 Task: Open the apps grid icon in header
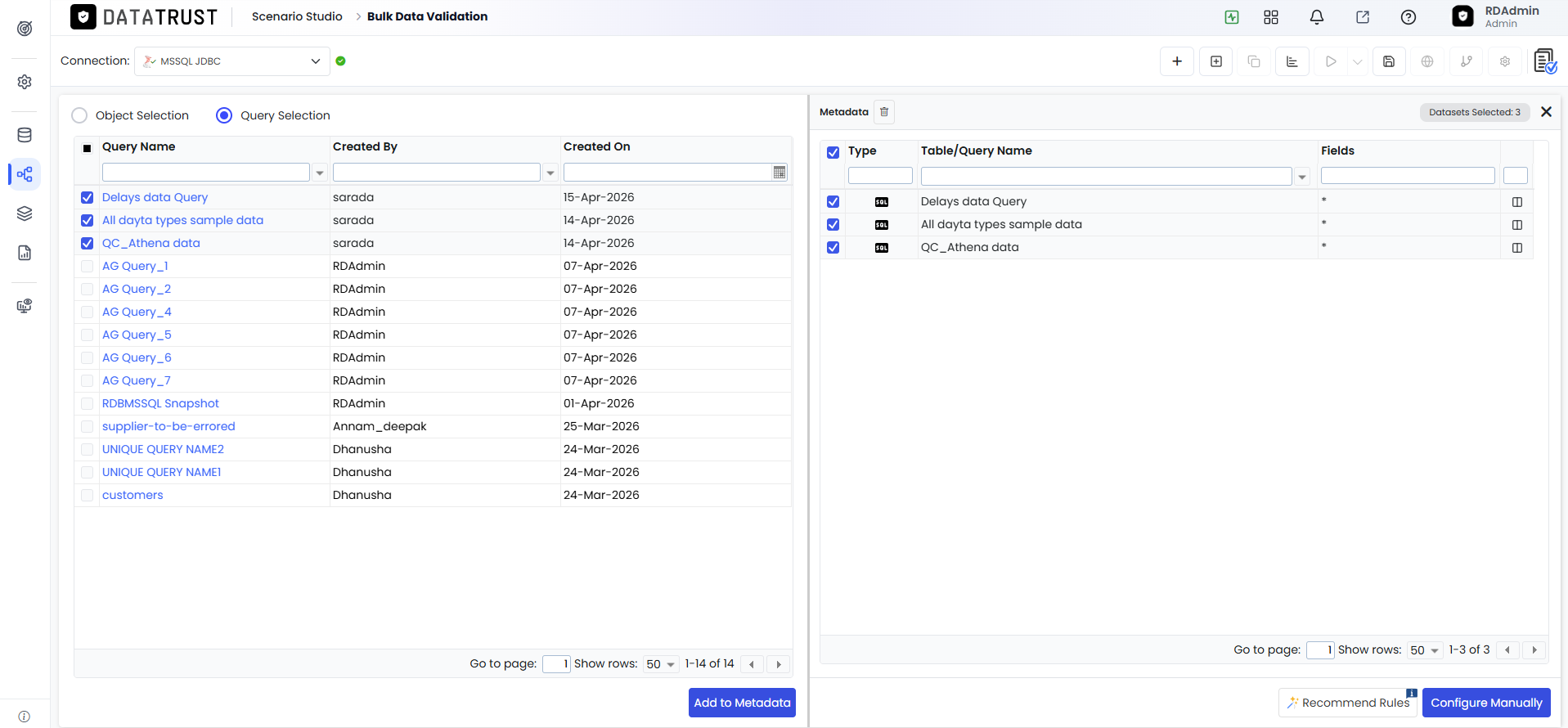coord(1271,17)
